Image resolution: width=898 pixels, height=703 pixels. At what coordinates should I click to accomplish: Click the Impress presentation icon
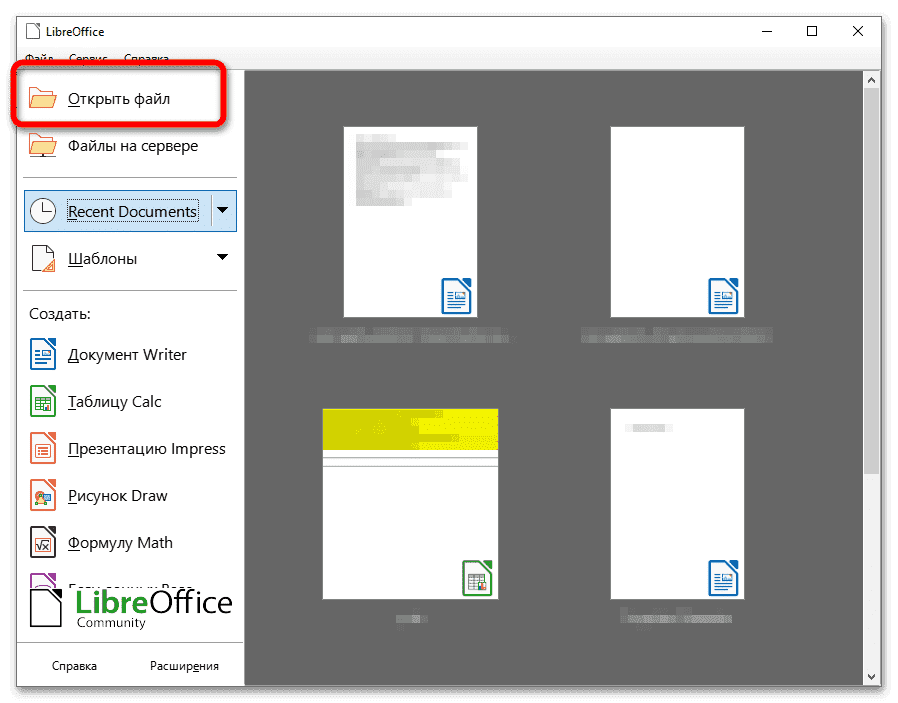tap(43, 449)
